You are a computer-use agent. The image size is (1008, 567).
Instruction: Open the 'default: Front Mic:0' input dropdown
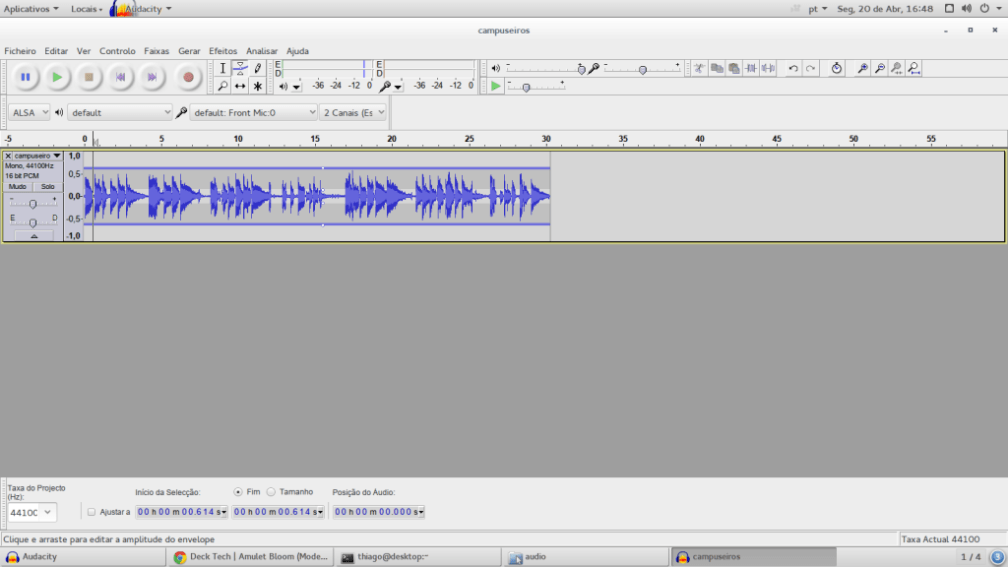pyautogui.click(x=254, y=113)
